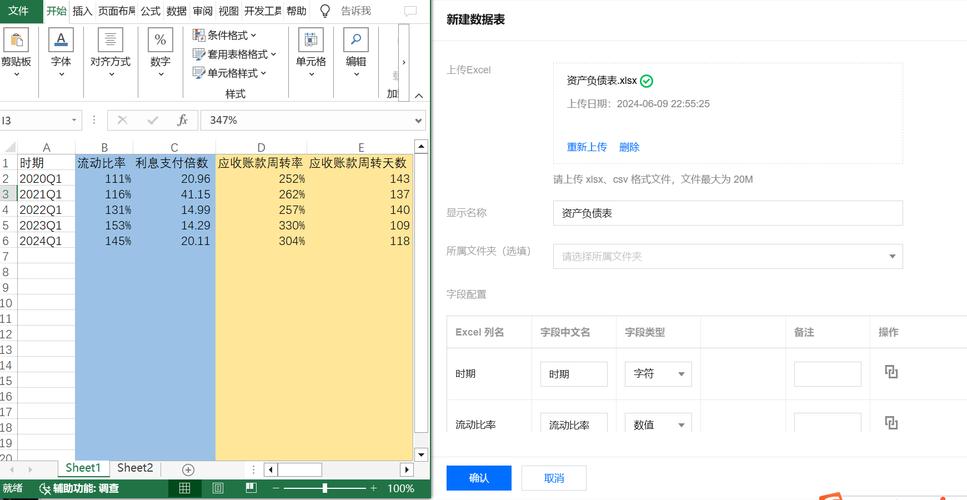Collapse the ribbon with caret icon
The image size is (967, 500).
click(x=419, y=96)
